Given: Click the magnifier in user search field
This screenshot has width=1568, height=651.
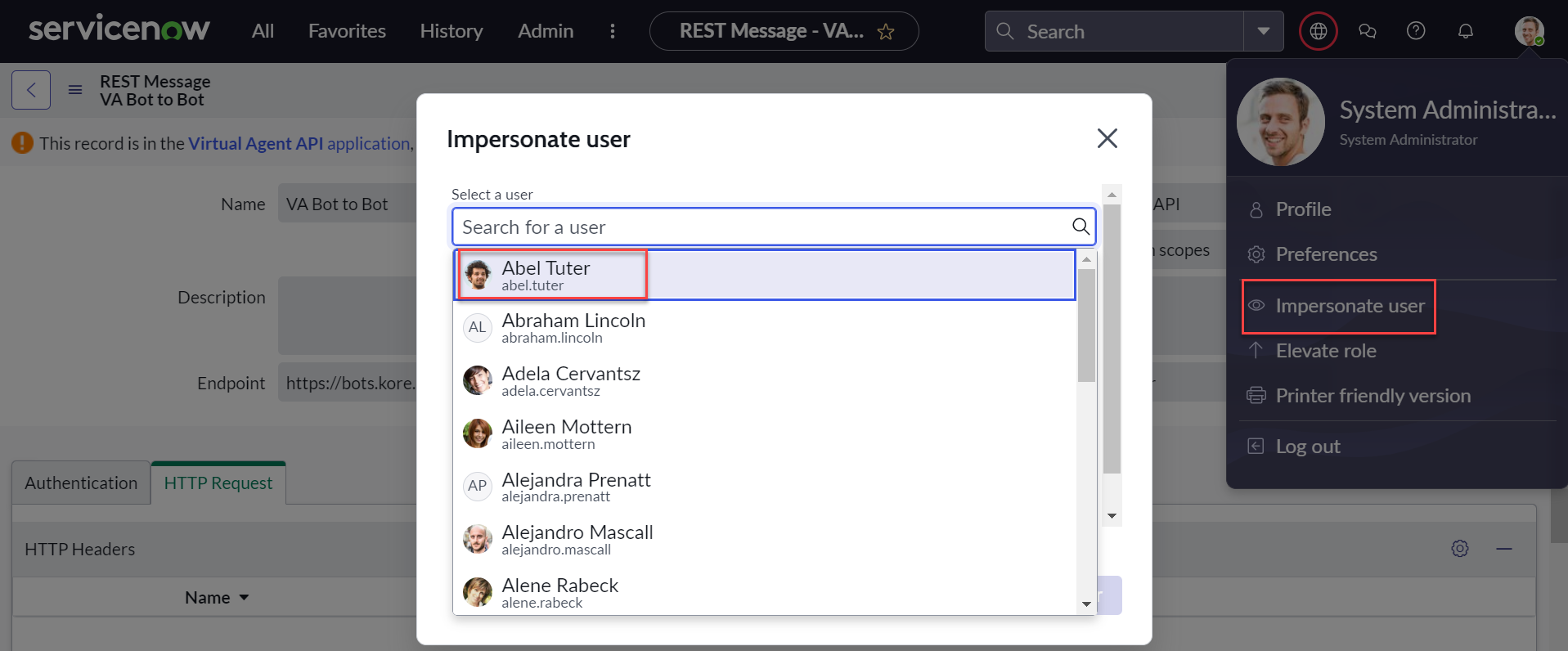Looking at the screenshot, I should click(x=1081, y=227).
